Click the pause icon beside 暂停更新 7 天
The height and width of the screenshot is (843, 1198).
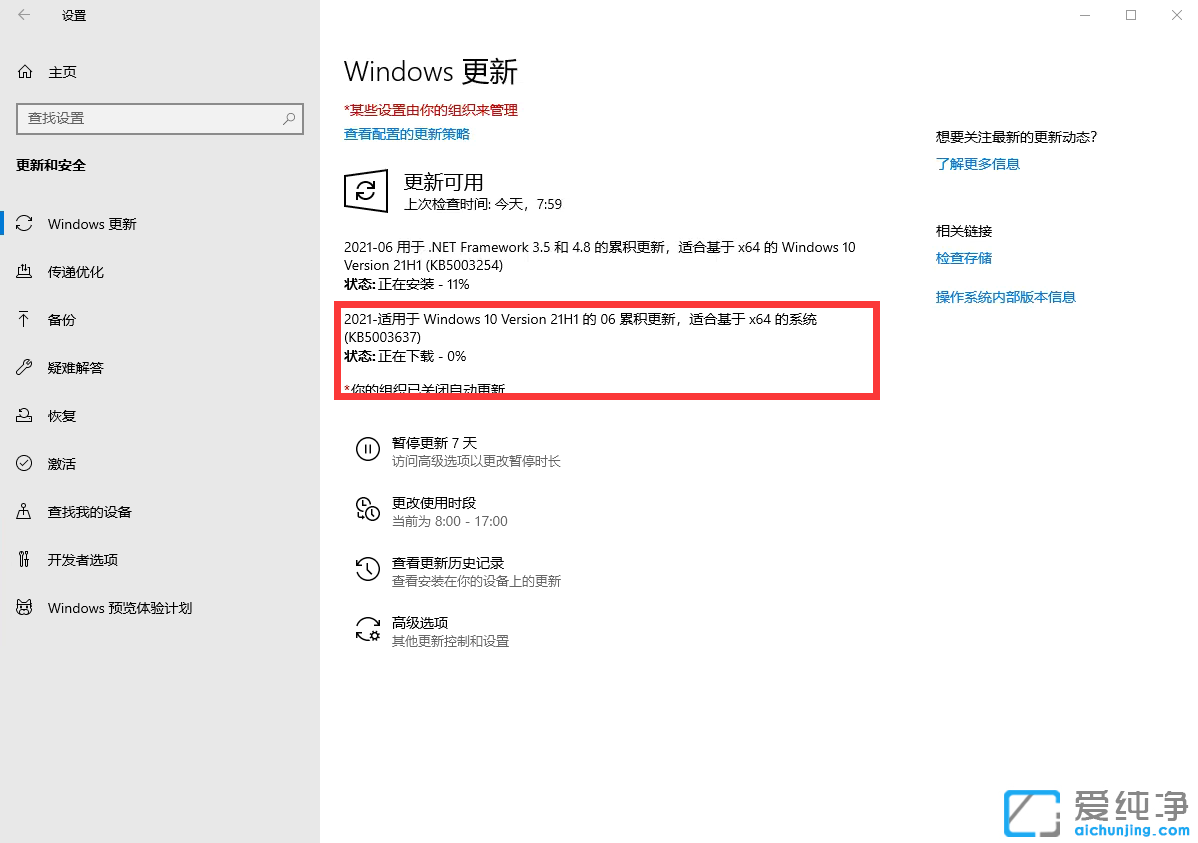(367, 449)
